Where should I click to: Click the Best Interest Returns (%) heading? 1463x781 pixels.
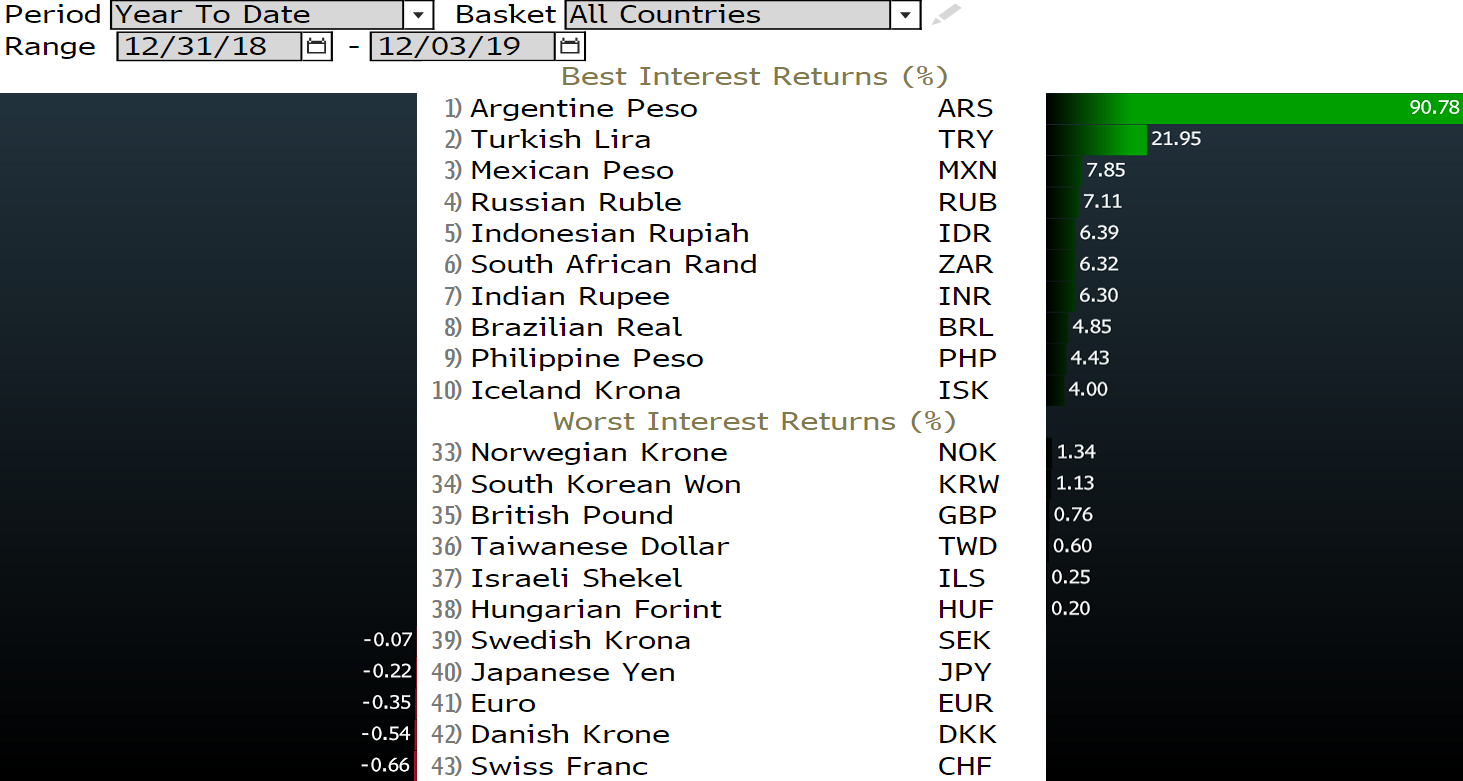(754, 77)
